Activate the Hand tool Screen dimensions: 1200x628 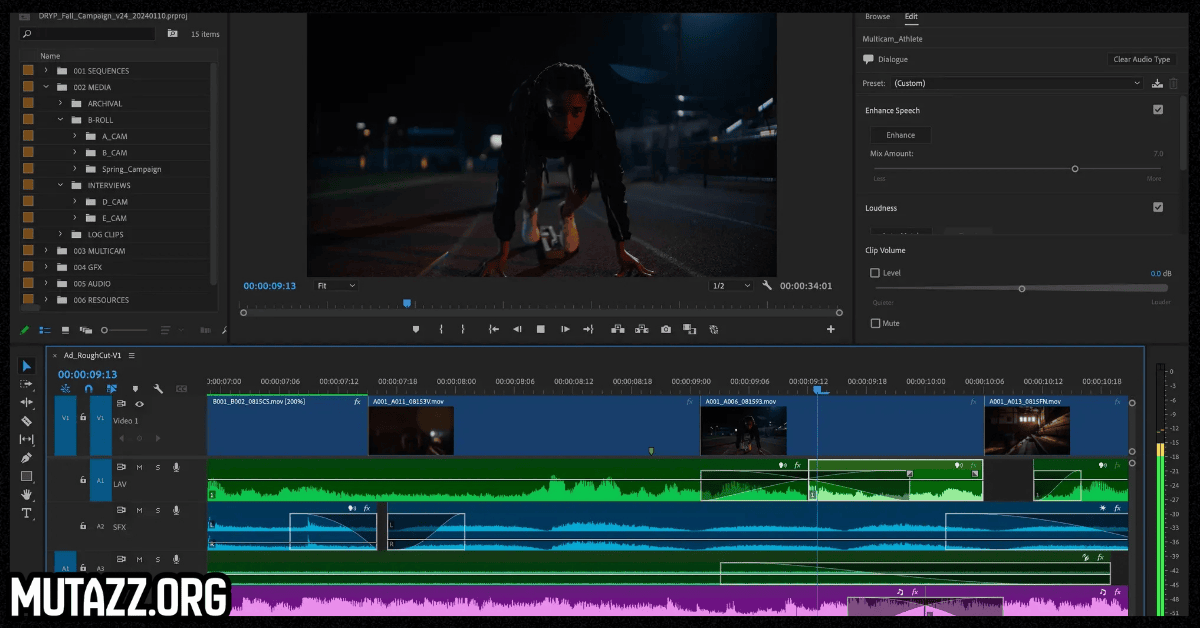(27, 494)
